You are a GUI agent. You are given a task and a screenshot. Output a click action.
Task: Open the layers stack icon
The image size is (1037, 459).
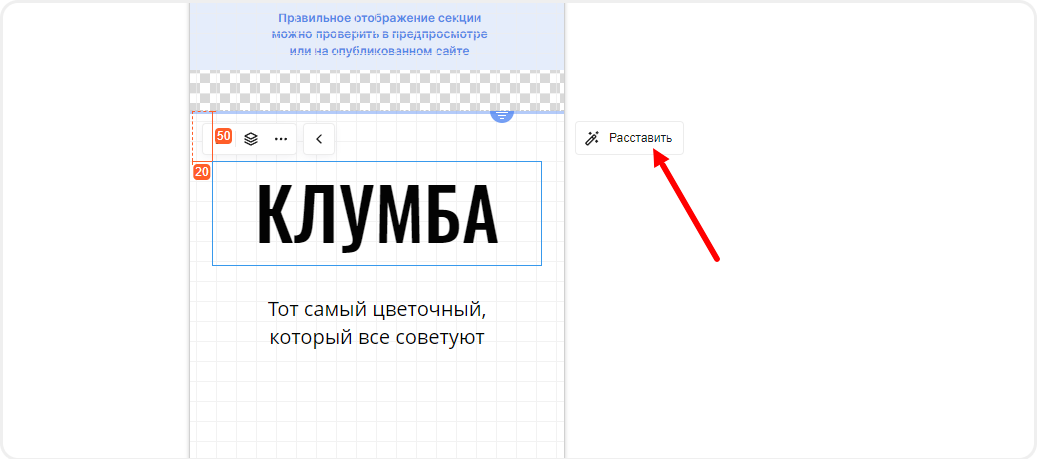pyautogui.click(x=251, y=139)
